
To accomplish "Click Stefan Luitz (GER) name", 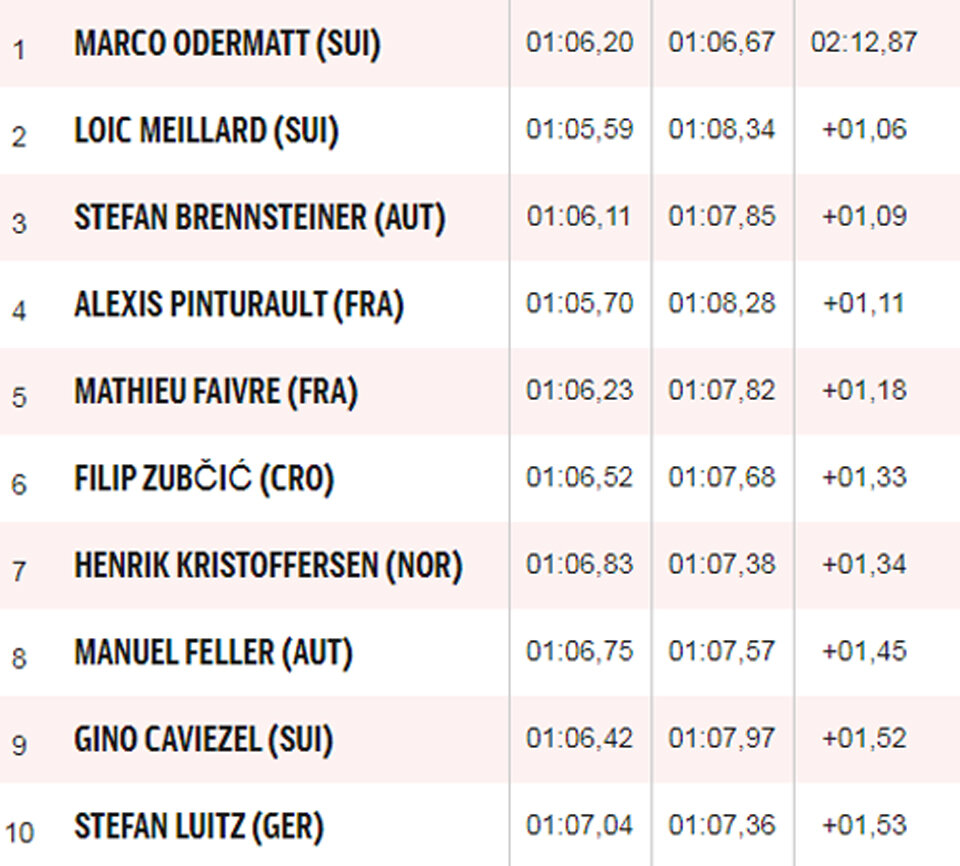I will coord(198,827).
